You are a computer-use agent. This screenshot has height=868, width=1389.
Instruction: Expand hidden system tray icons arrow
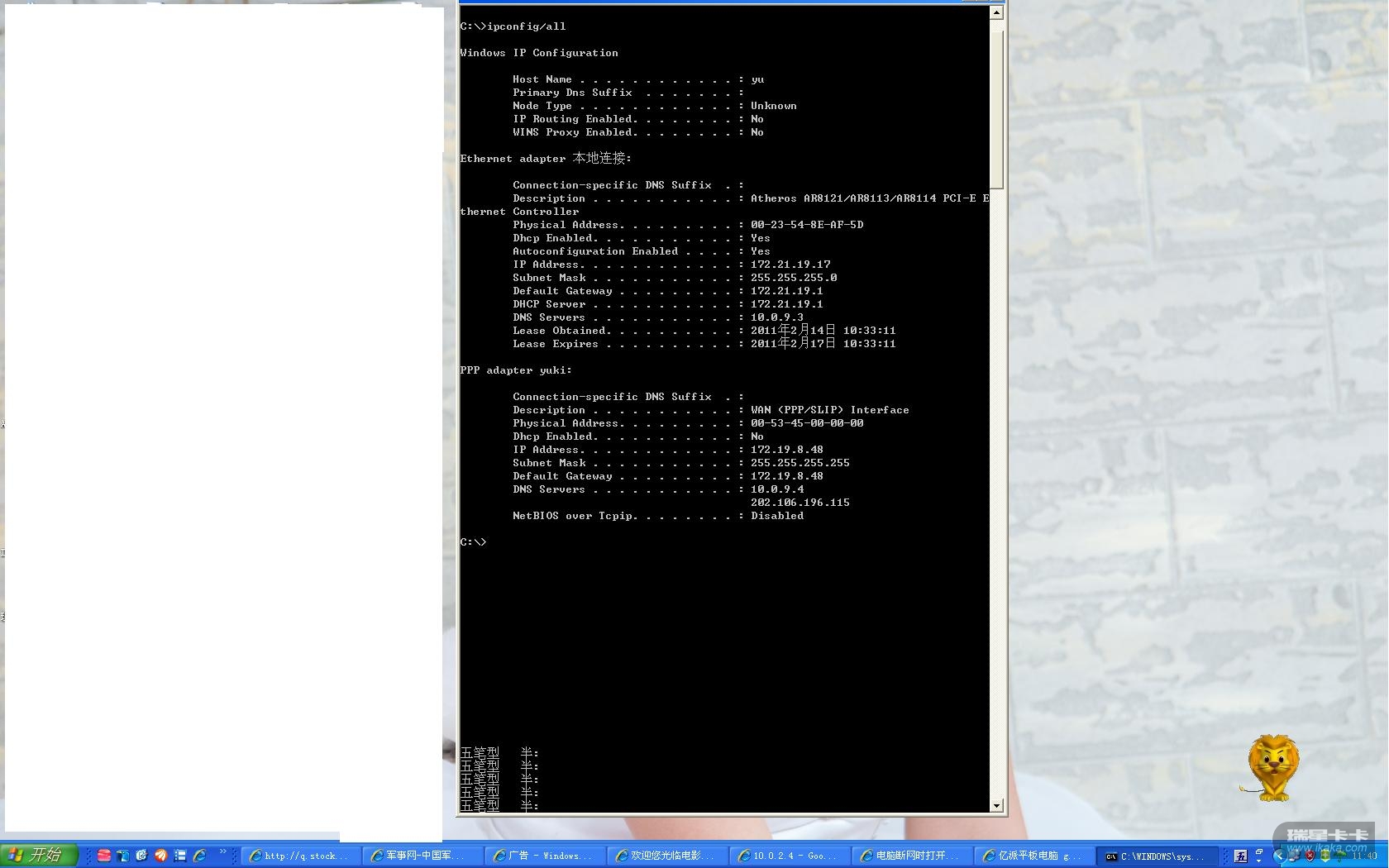pyautogui.click(x=1280, y=856)
